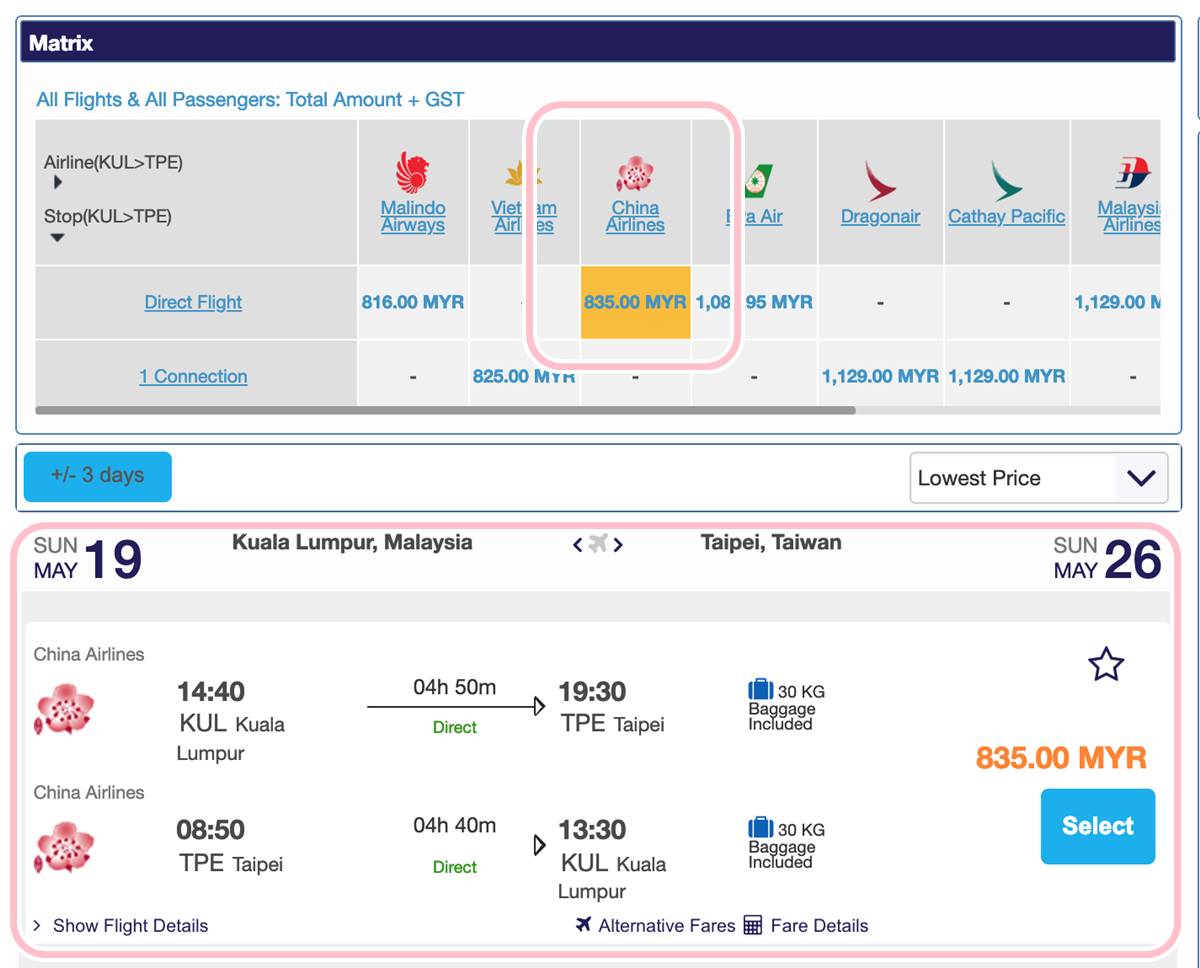Choose the 816.00 MYR Malindo fare
Image resolution: width=1200 pixels, height=968 pixels.
[x=412, y=302]
